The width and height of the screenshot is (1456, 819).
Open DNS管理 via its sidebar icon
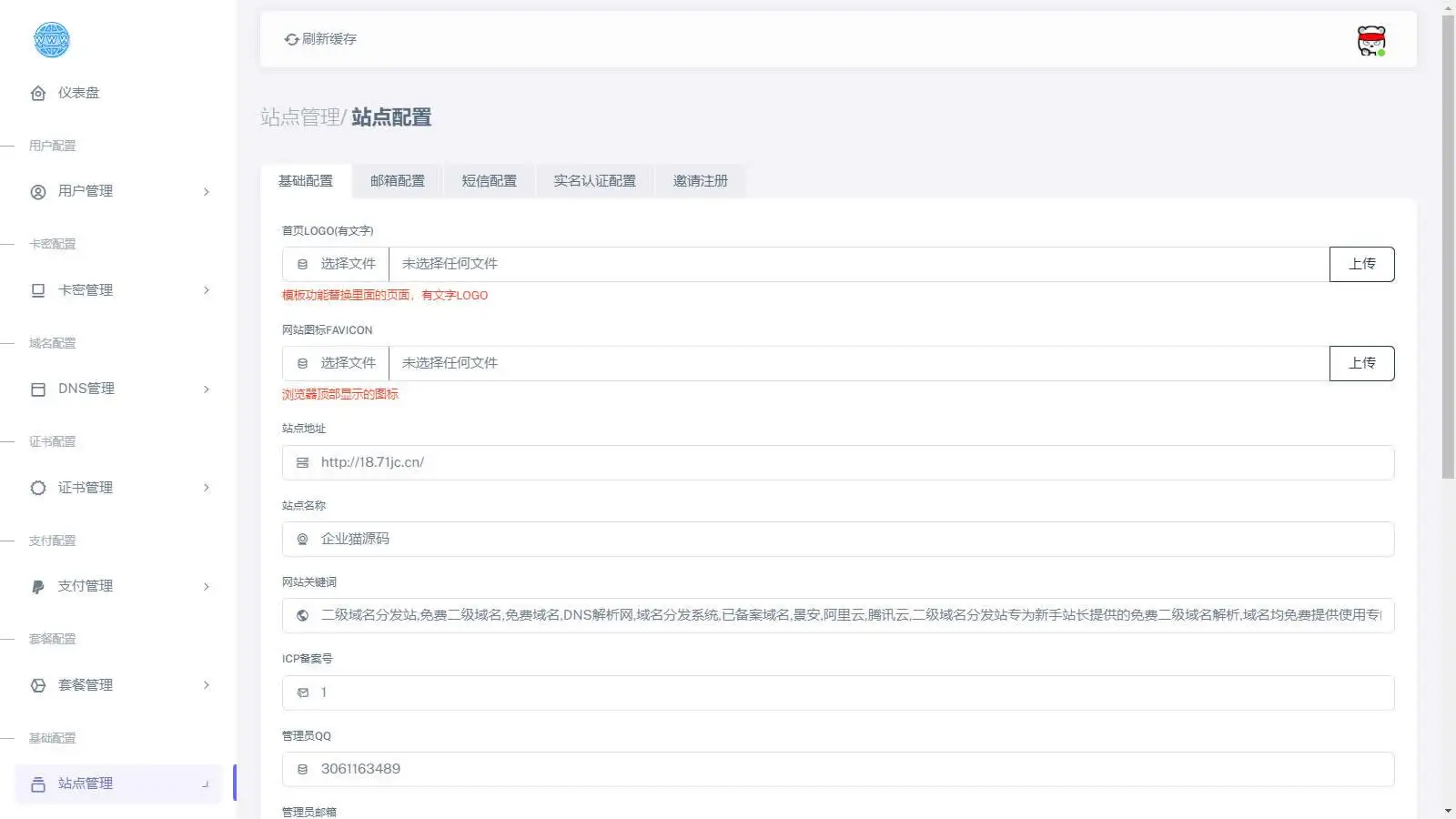[x=37, y=389]
